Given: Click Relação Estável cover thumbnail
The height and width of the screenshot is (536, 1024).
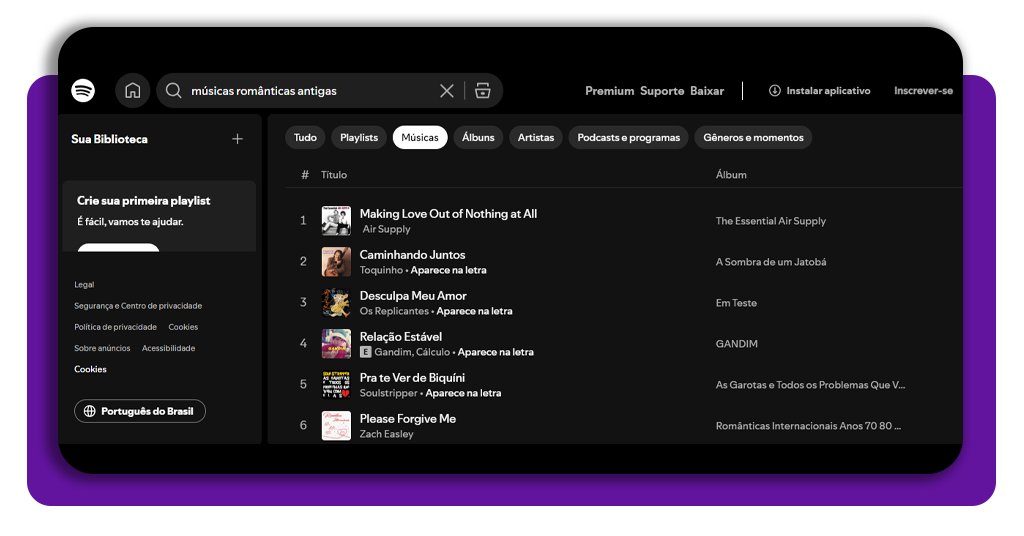Looking at the screenshot, I should coord(336,344).
